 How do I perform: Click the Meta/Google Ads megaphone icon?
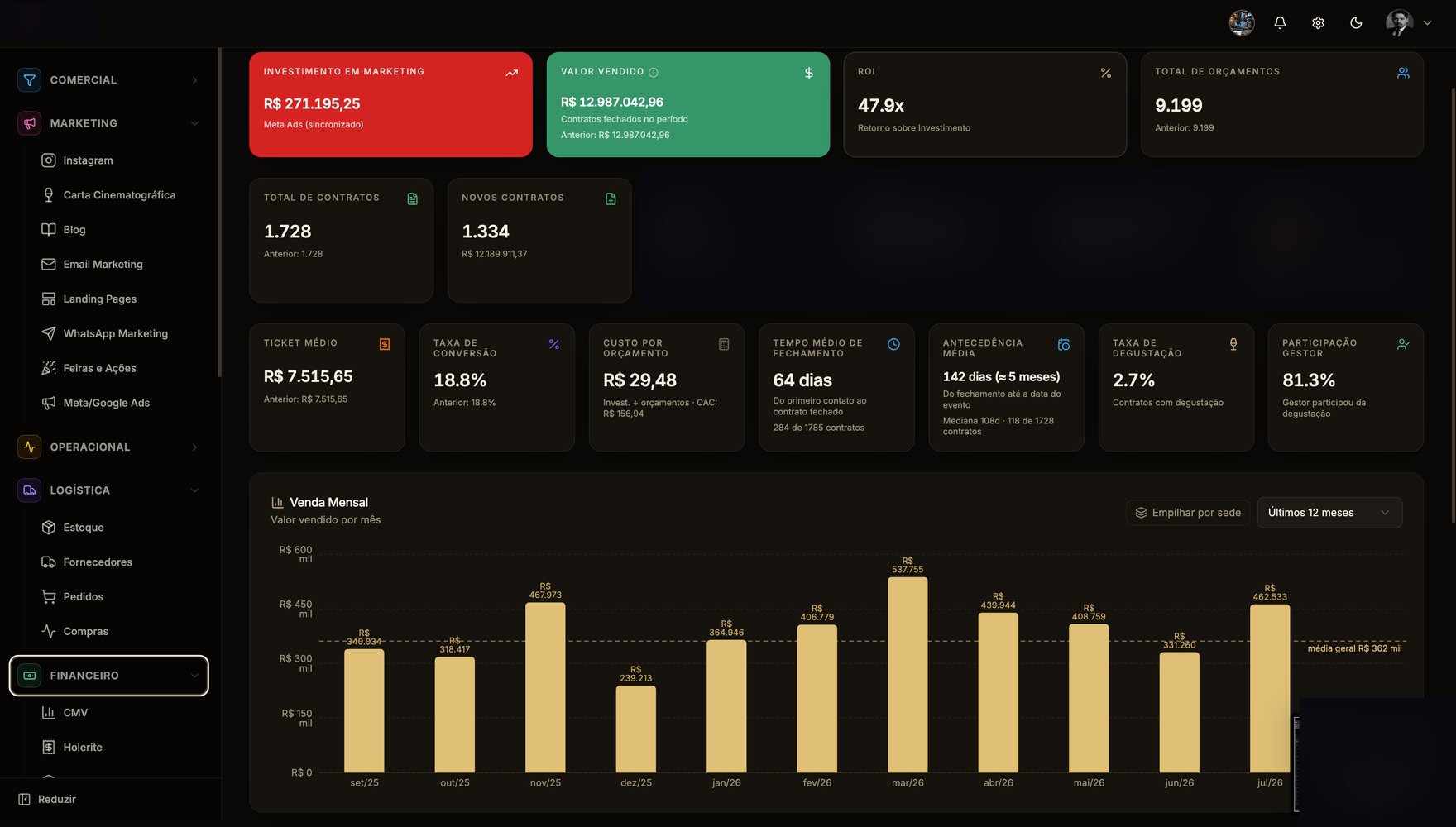click(x=49, y=403)
